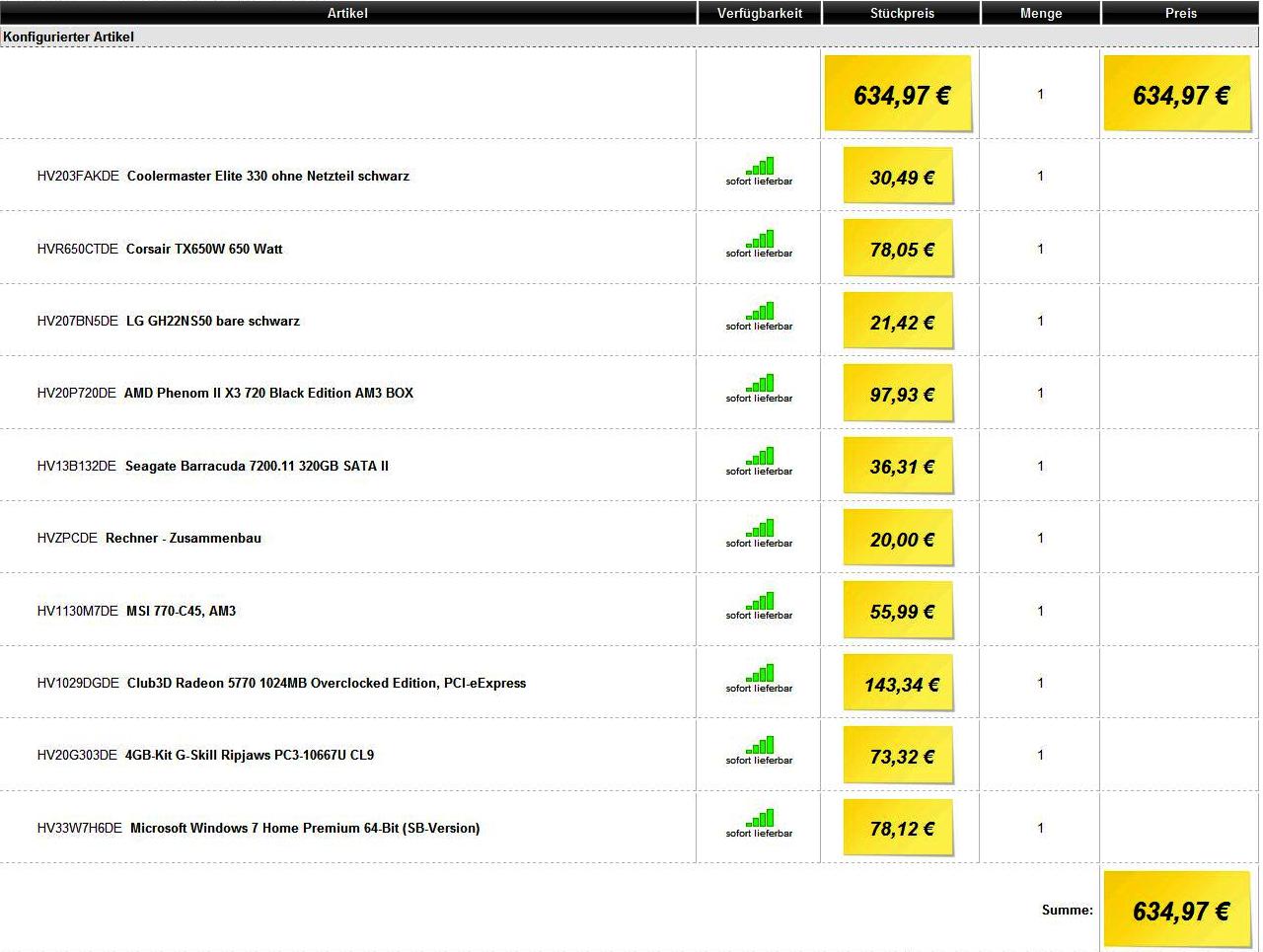
Task: Click availability icon for MSI 770-C45
Action: 760,601
